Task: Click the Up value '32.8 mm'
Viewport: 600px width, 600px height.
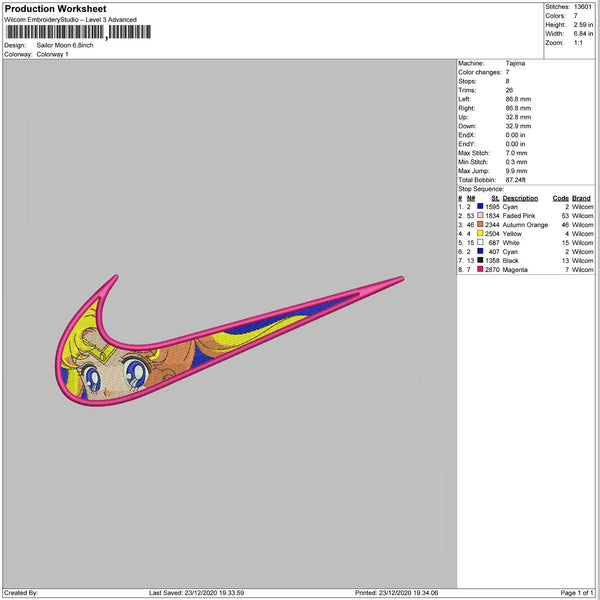Action: [518, 117]
